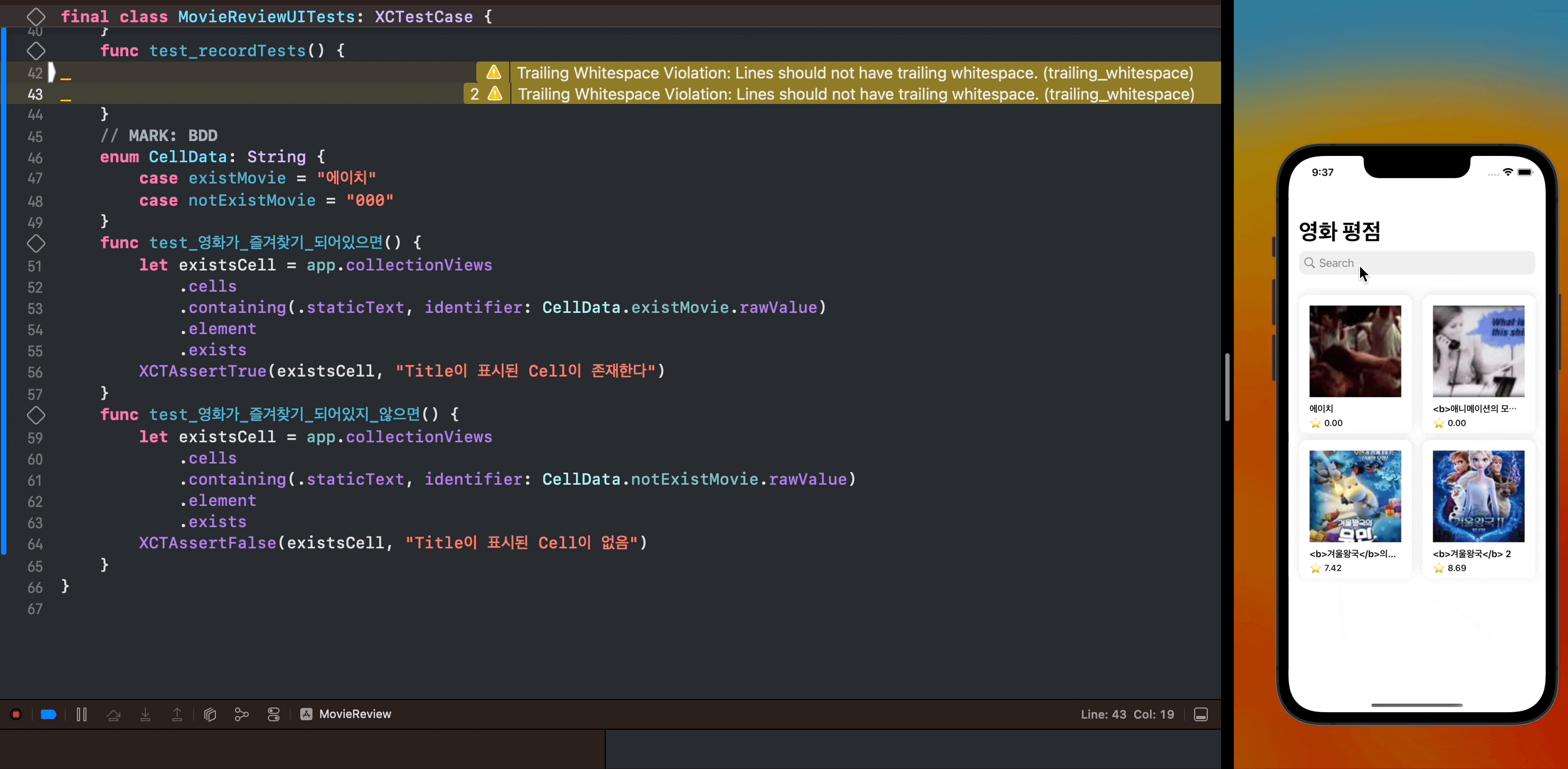Toggle the blue breakpoints activation button
Viewport: 1568px width, 769px height.
tap(49, 714)
